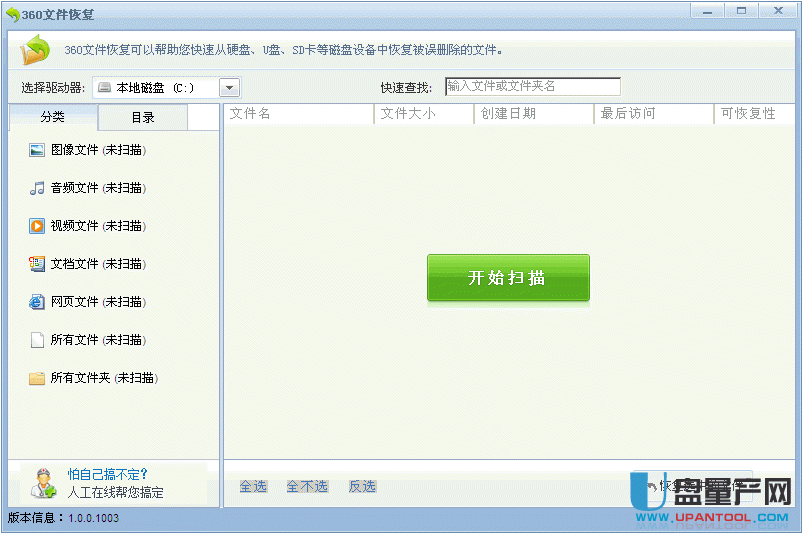The image size is (804, 534).
Task: Click the 开始扫描 button
Action: click(508, 278)
